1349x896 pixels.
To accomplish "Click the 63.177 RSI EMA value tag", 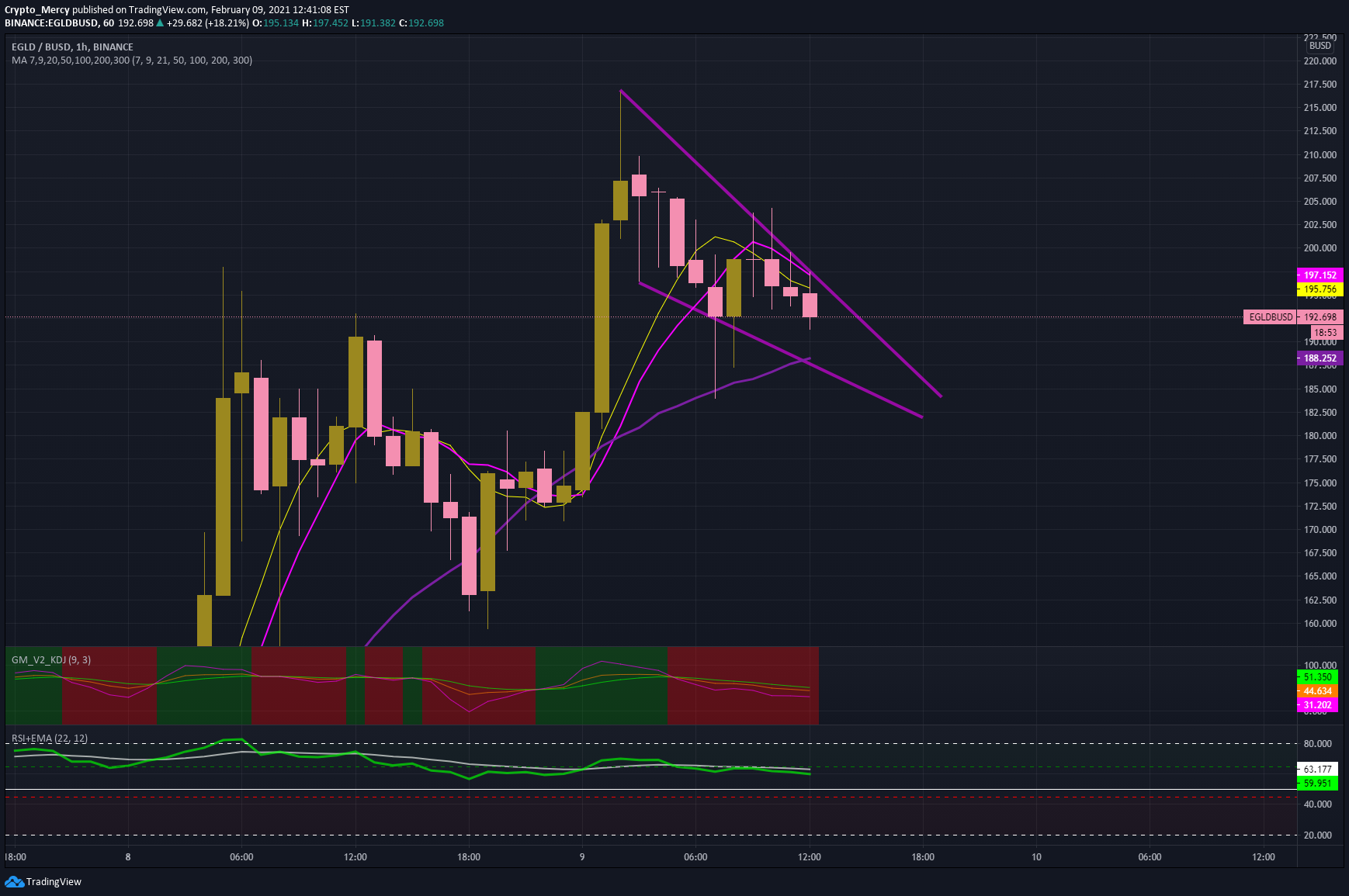I will pyautogui.click(x=1318, y=769).
